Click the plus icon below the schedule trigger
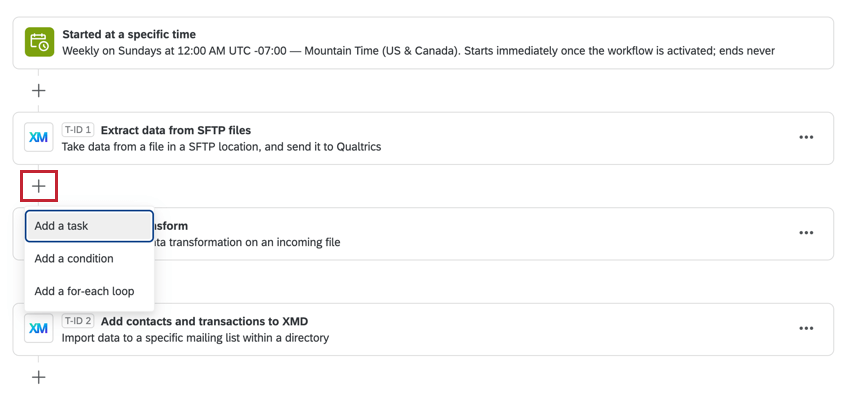This screenshot has width=850, height=415. 38,90
